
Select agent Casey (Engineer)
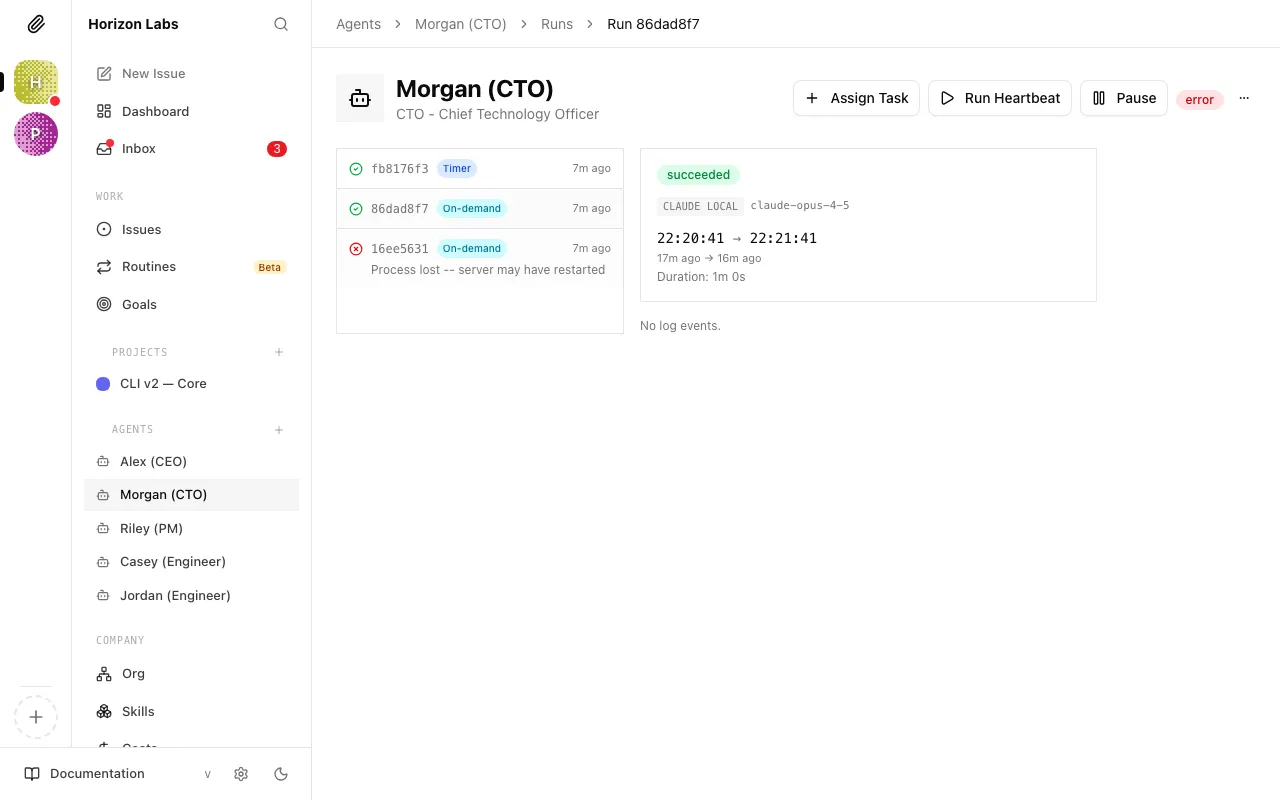(x=191, y=562)
